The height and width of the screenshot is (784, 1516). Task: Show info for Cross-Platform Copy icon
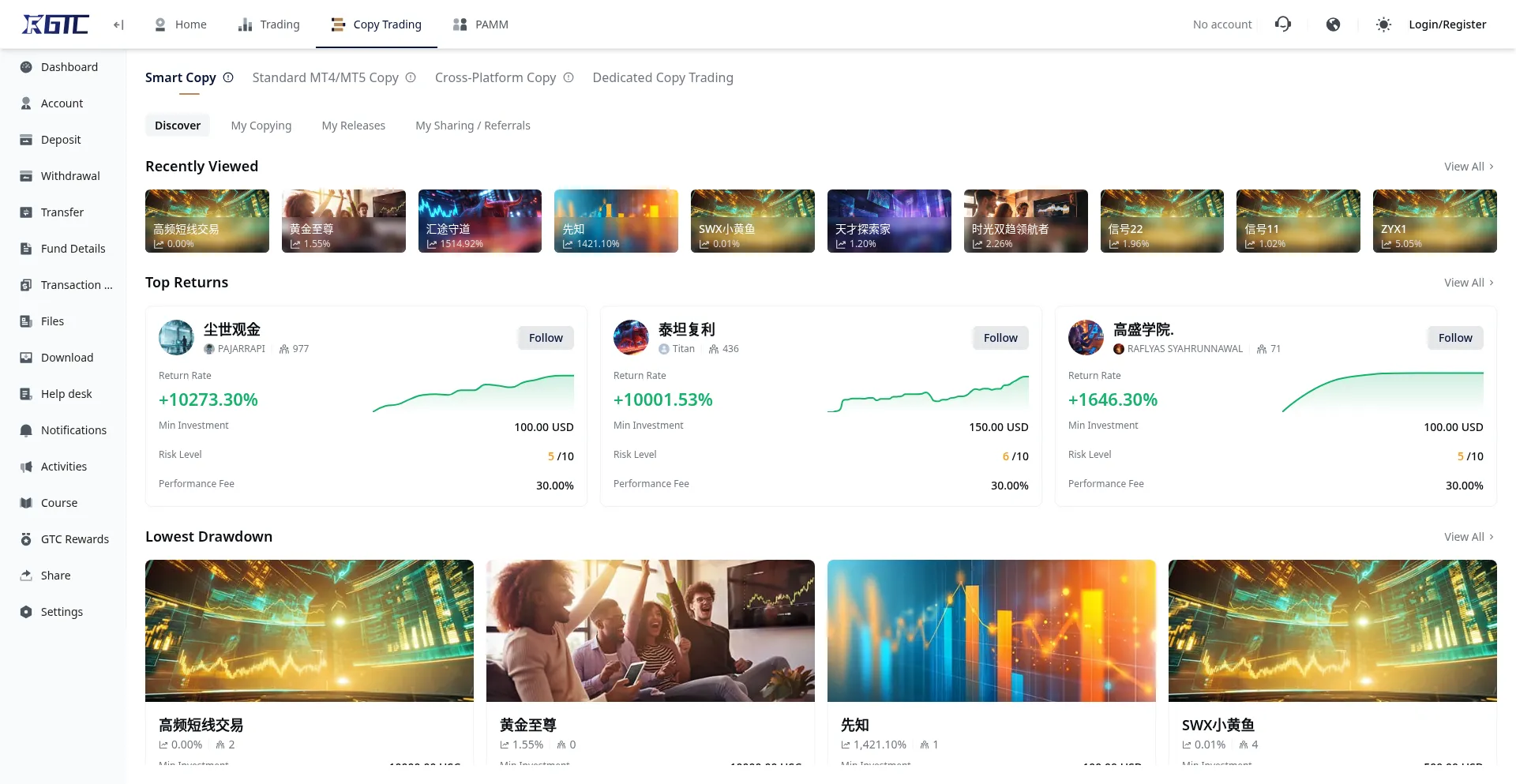(568, 77)
